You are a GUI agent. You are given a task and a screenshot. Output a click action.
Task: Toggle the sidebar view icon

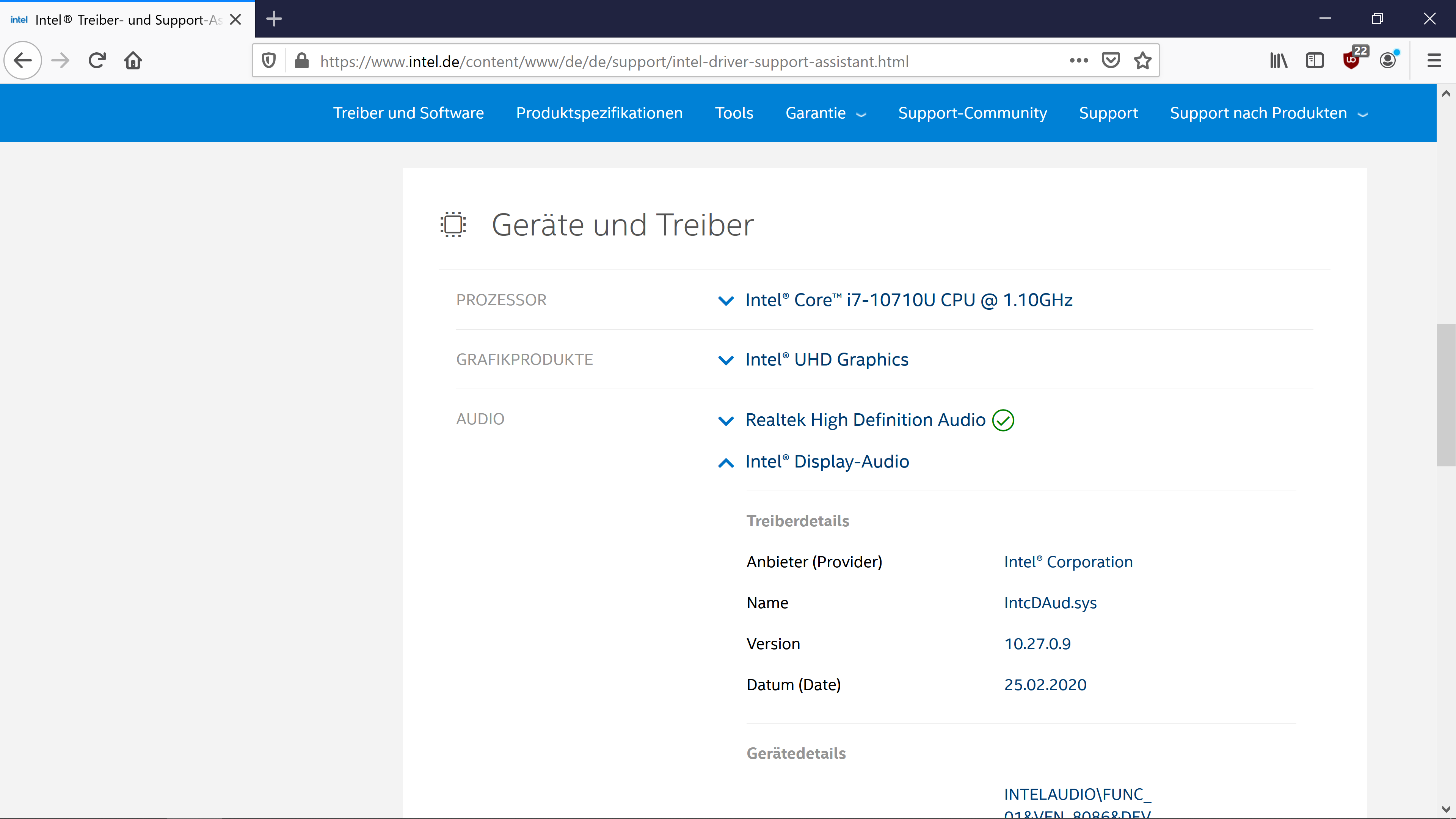[x=1315, y=61]
